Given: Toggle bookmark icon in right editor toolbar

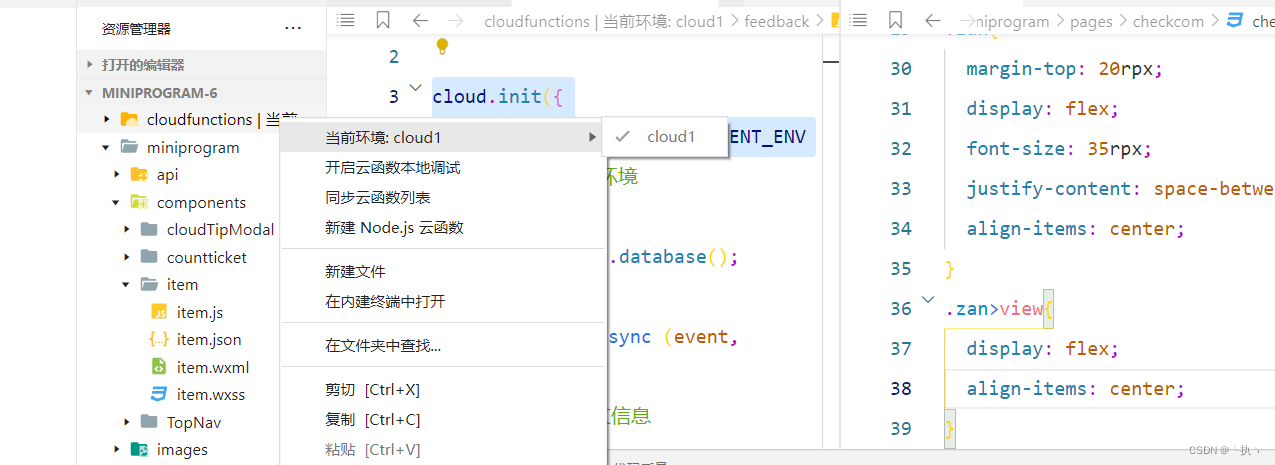Looking at the screenshot, I should click(x=895, y=20).
